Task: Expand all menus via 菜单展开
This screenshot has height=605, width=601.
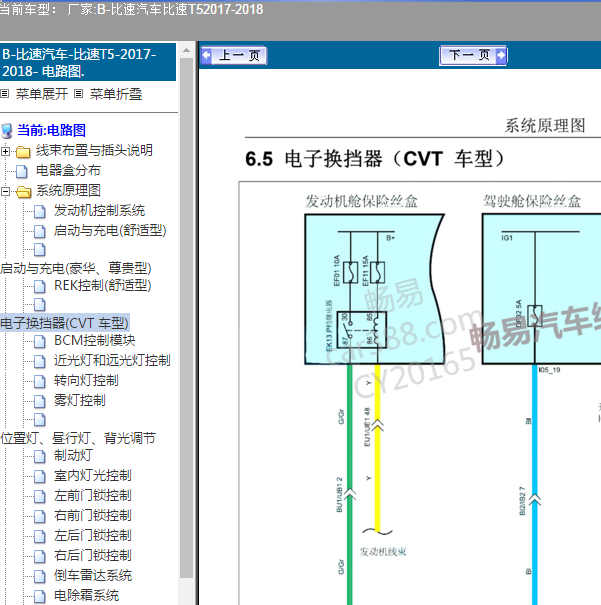Action: 42,94
